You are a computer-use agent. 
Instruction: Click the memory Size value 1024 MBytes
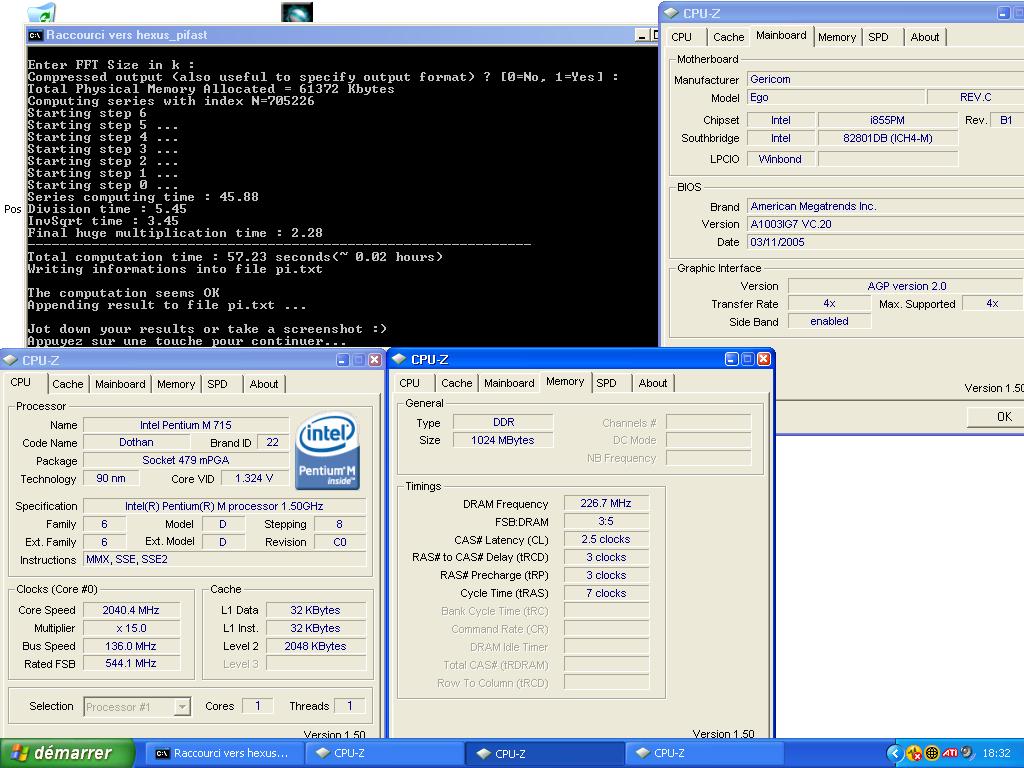click(503, 440)
